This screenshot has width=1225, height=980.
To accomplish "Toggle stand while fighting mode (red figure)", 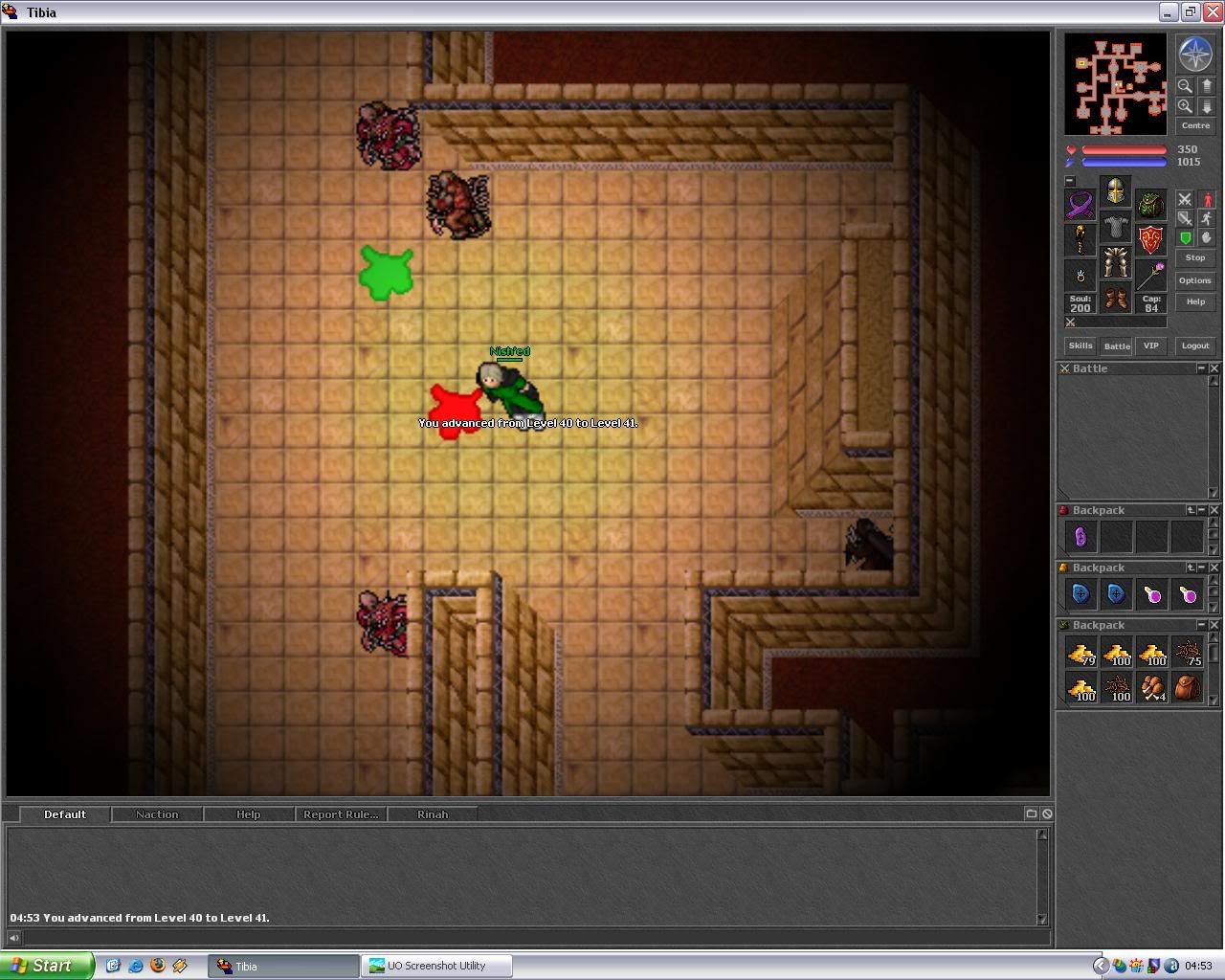I will coord(1207,199).
